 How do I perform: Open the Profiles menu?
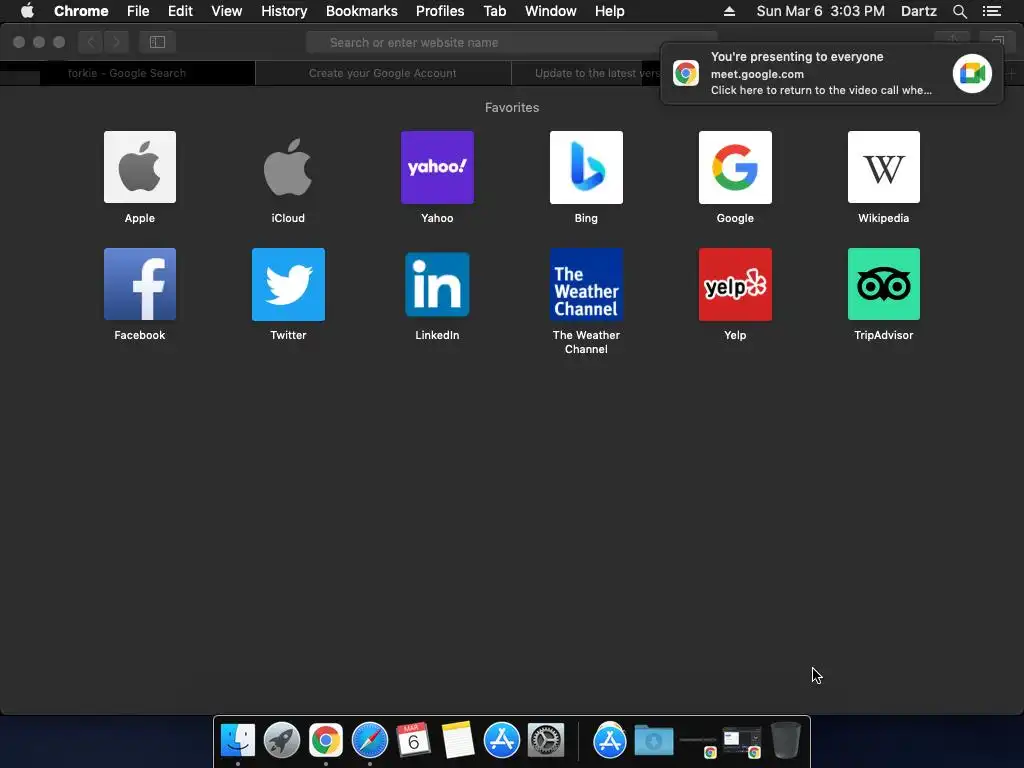[440, 11]
